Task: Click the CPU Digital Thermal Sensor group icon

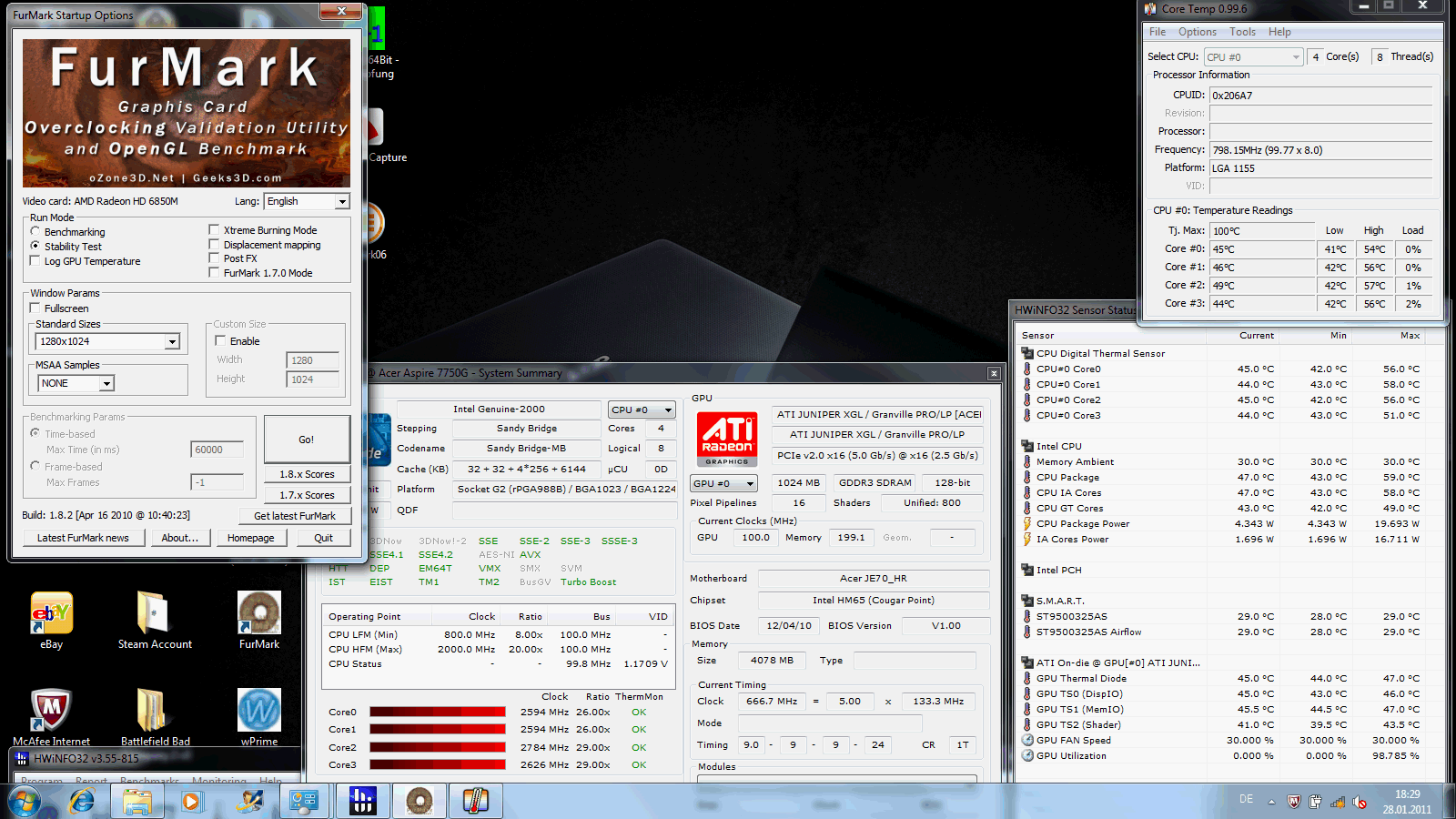Action: 1027,353
